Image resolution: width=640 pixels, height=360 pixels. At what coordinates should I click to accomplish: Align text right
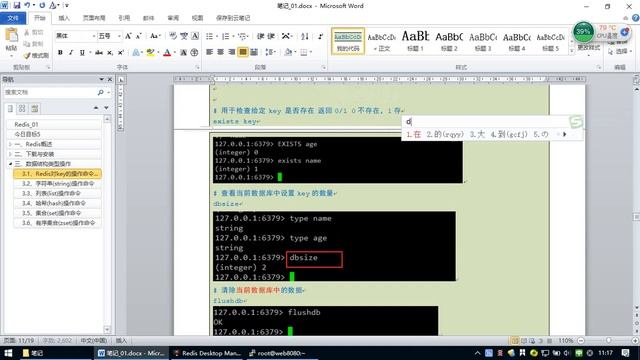pyautogui.click(x=231, y=52)
